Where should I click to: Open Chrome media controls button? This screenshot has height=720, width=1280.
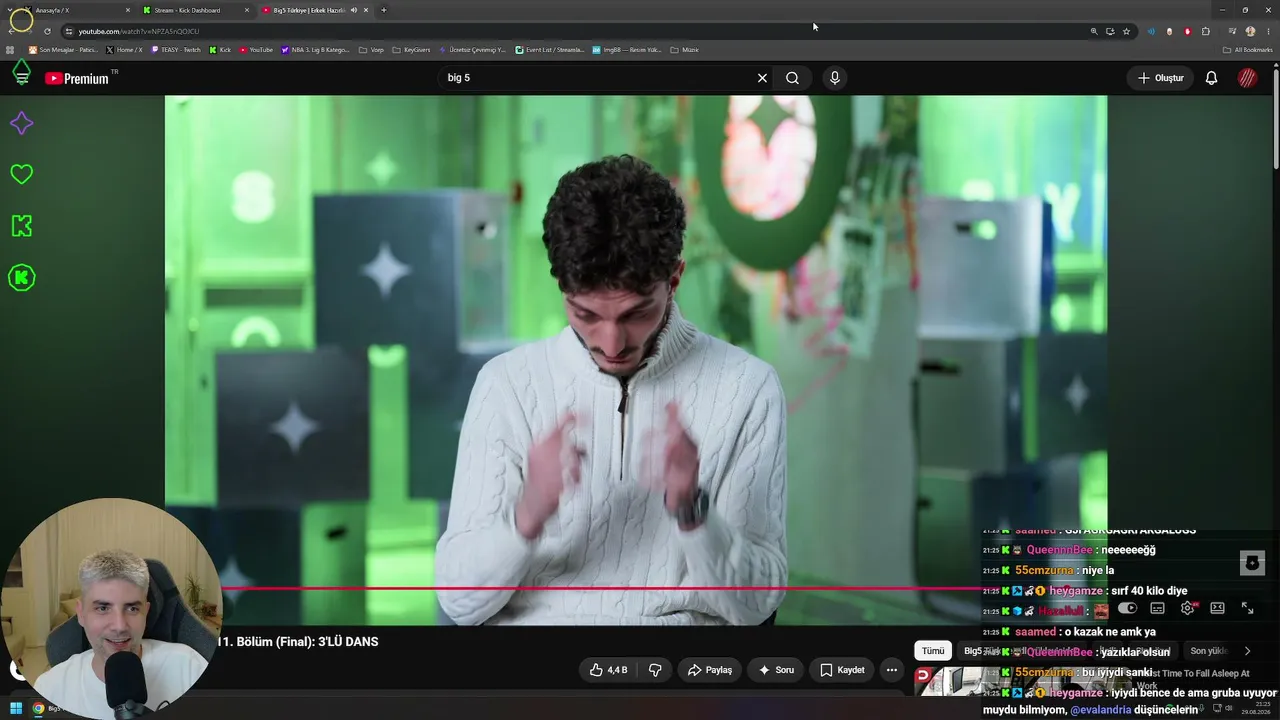pos(1232,31)
